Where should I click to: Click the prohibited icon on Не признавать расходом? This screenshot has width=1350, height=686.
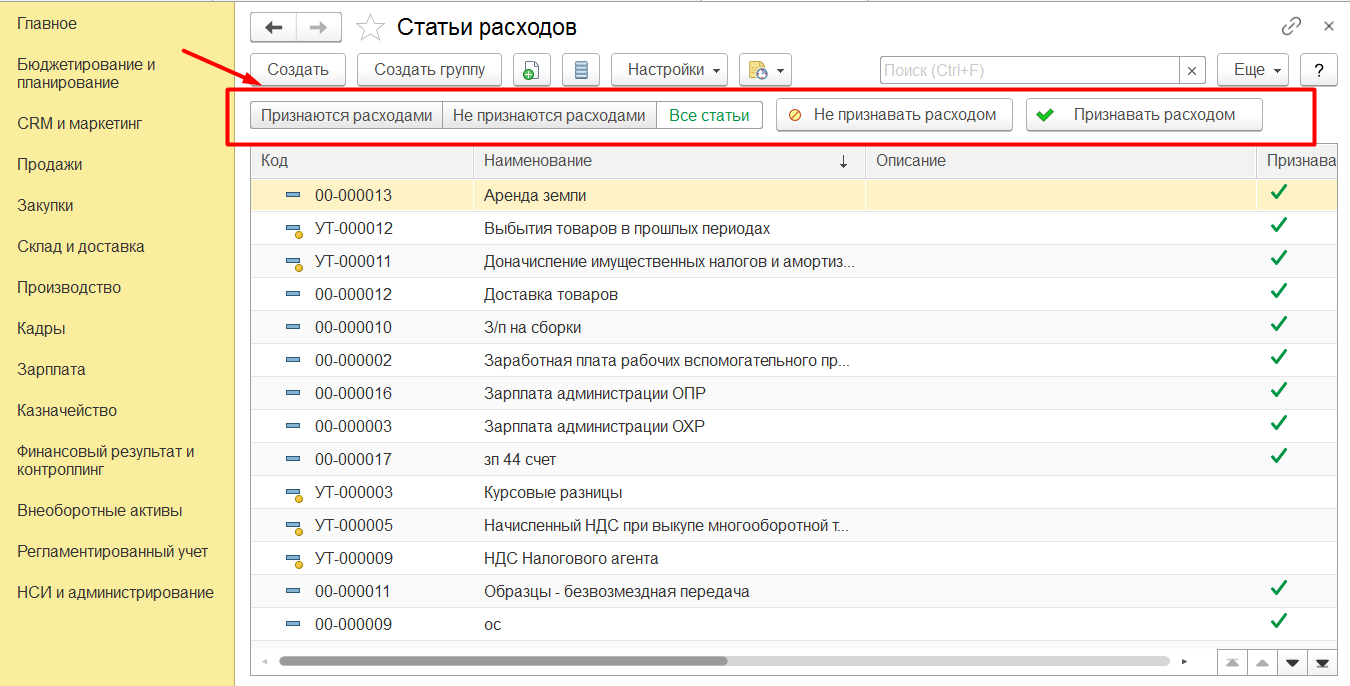pos(795,115)
